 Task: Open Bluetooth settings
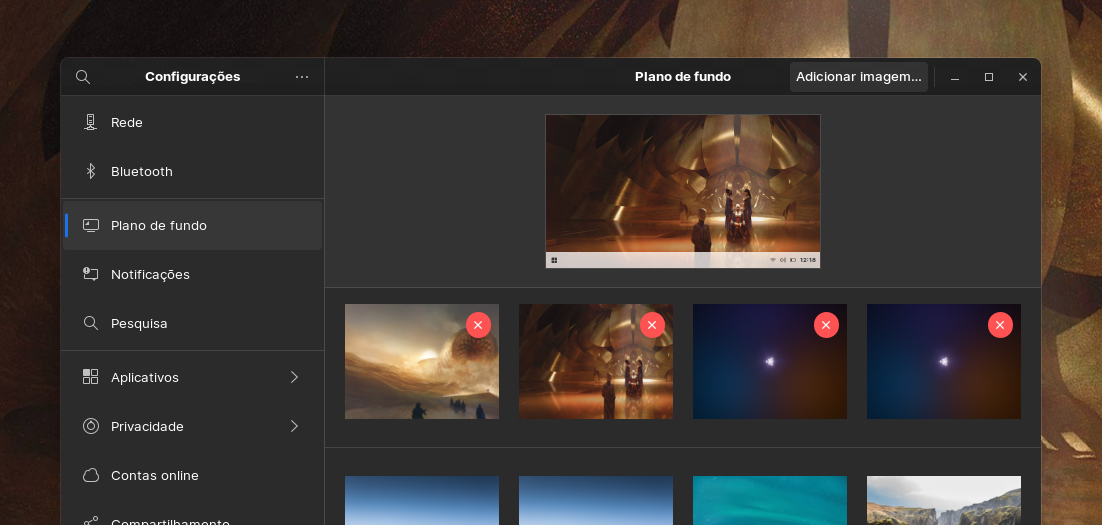(193, 171)
